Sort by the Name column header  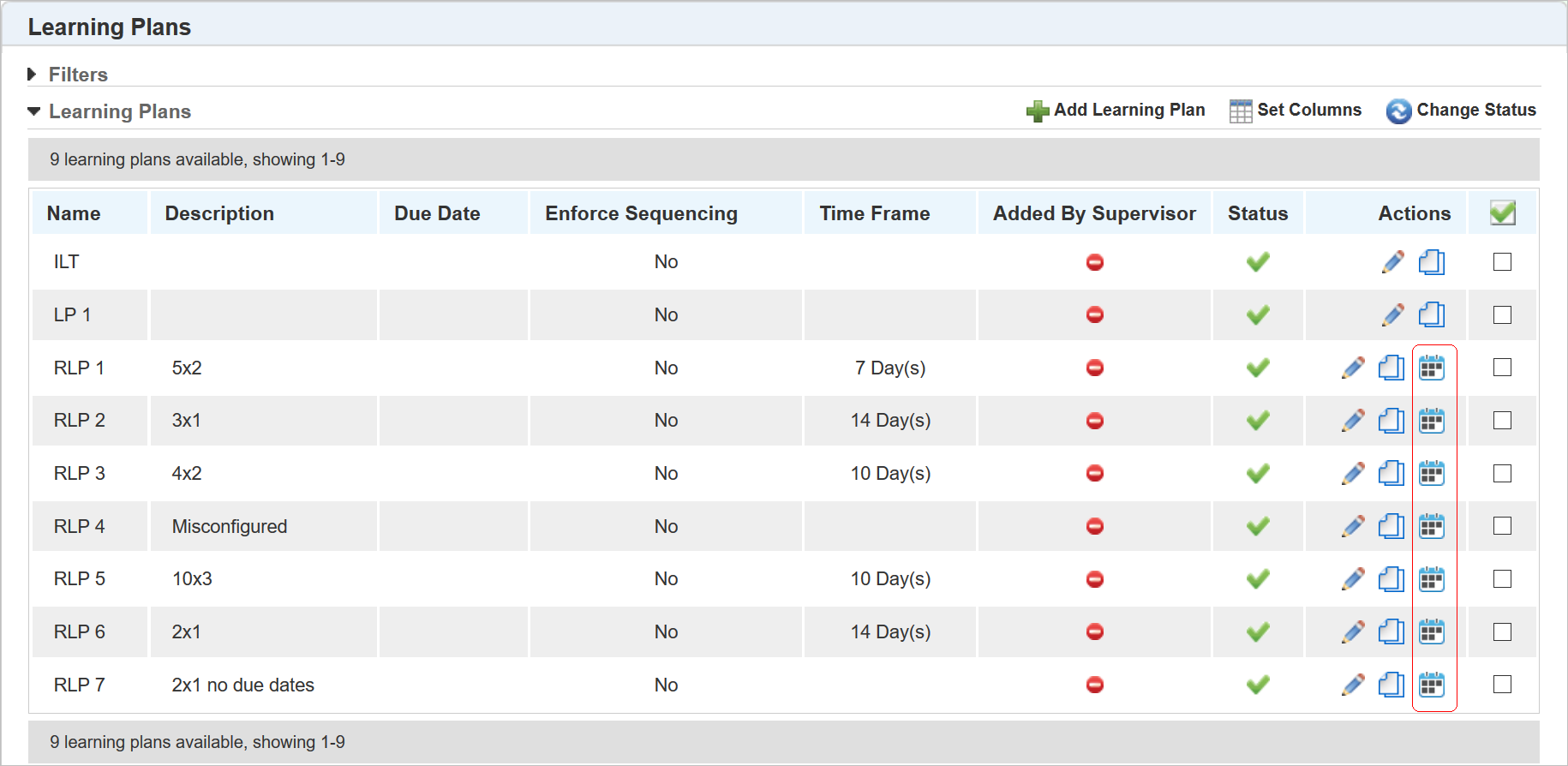click(x=74, y=213)
